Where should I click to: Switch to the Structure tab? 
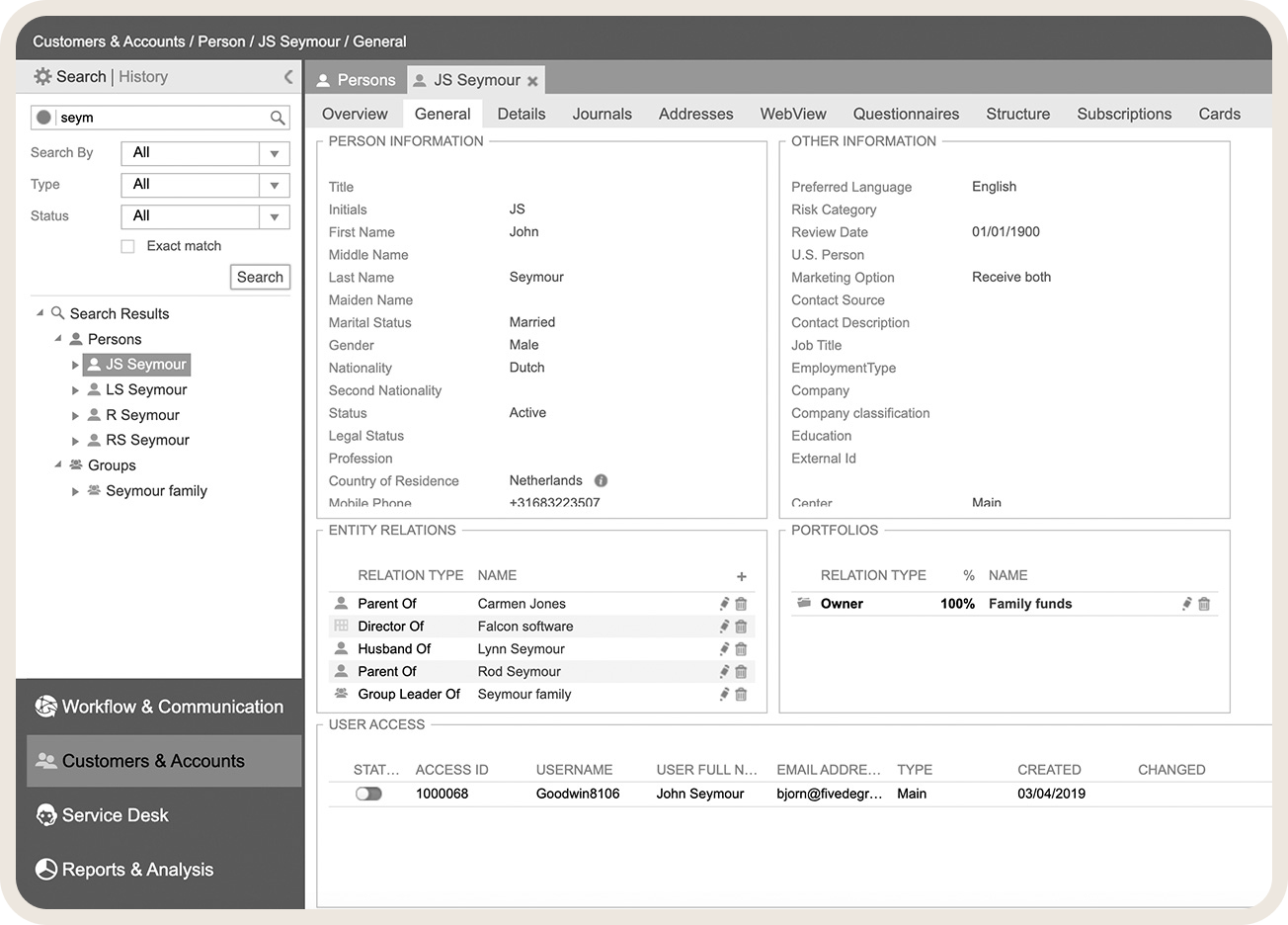click(x=1017, y=114)
